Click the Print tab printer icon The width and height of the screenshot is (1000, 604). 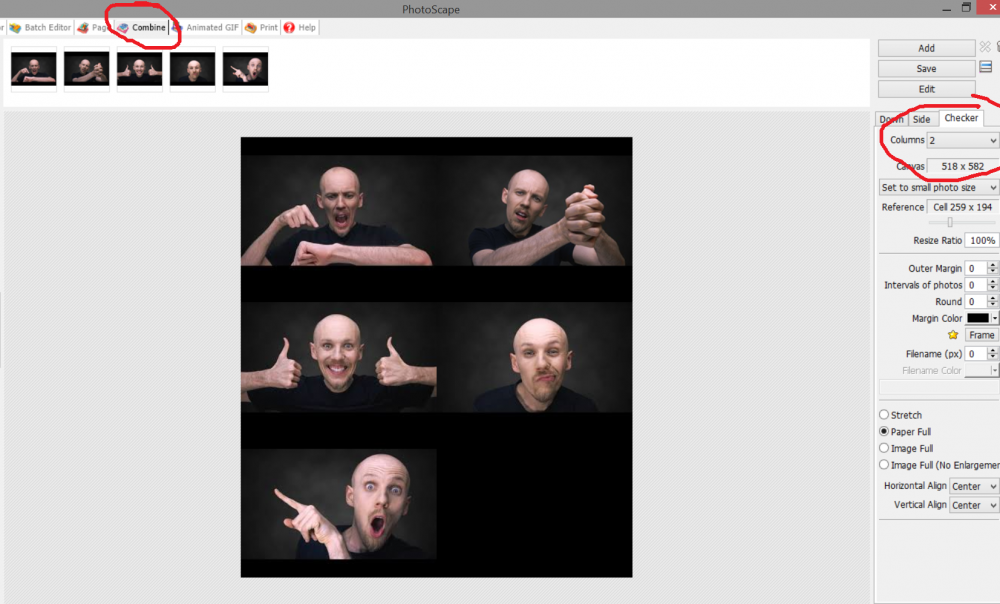pyautogui.click(x=250, y=28)
